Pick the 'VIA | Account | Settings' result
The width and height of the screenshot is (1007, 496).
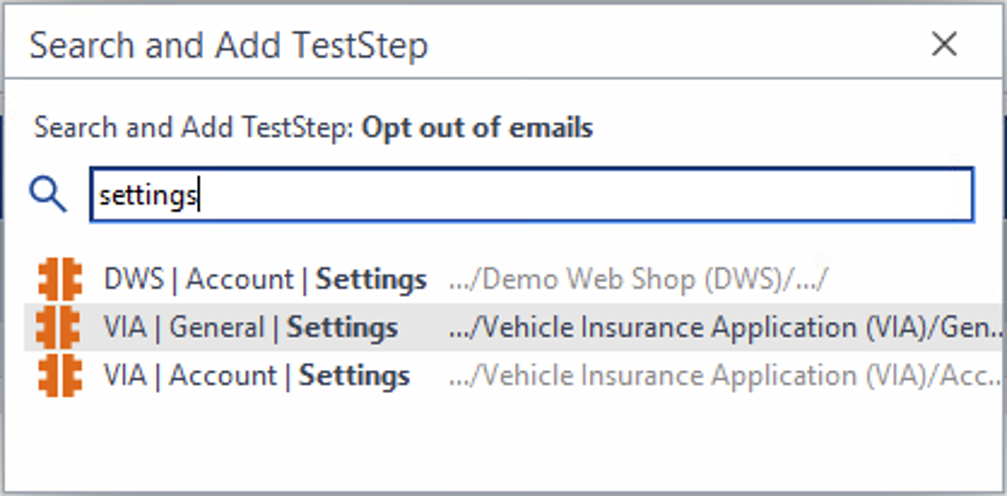256,376
